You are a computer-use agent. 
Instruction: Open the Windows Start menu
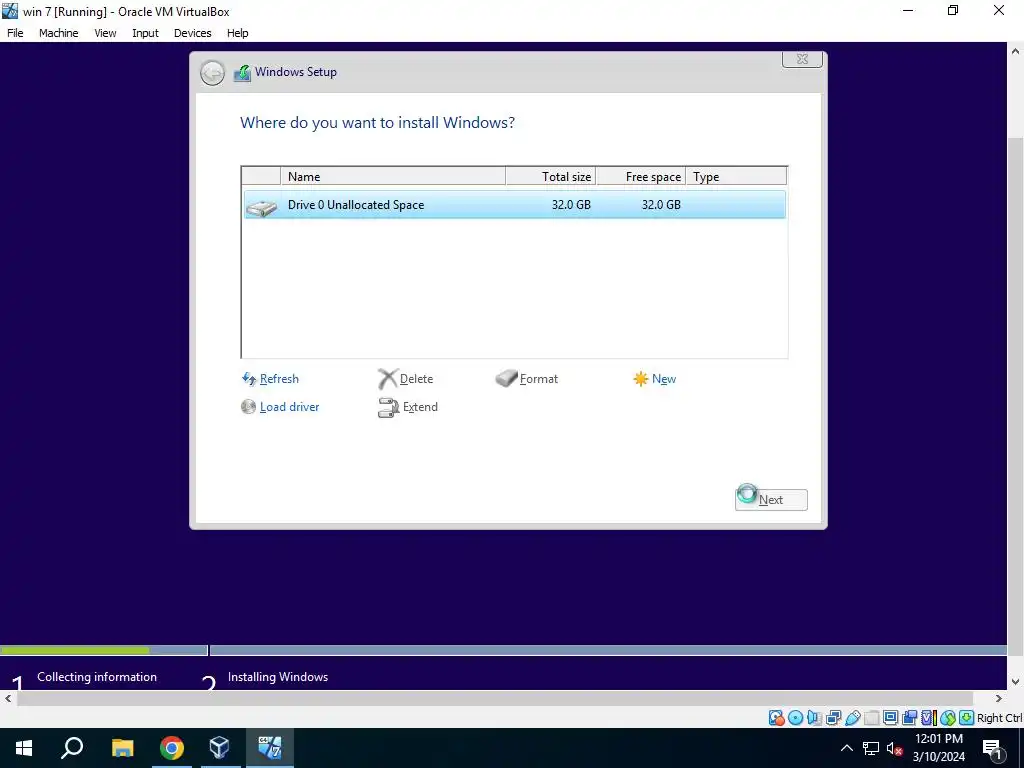(24, 748)
